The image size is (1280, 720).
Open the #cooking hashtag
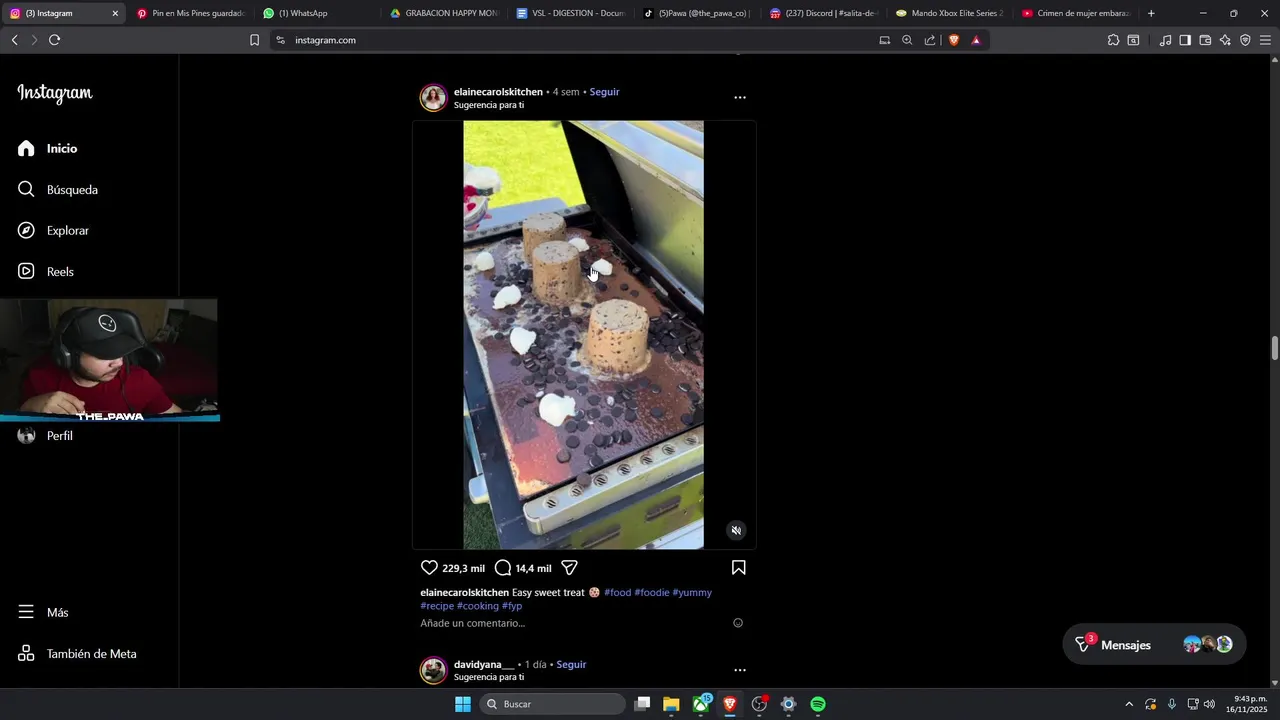477,606
